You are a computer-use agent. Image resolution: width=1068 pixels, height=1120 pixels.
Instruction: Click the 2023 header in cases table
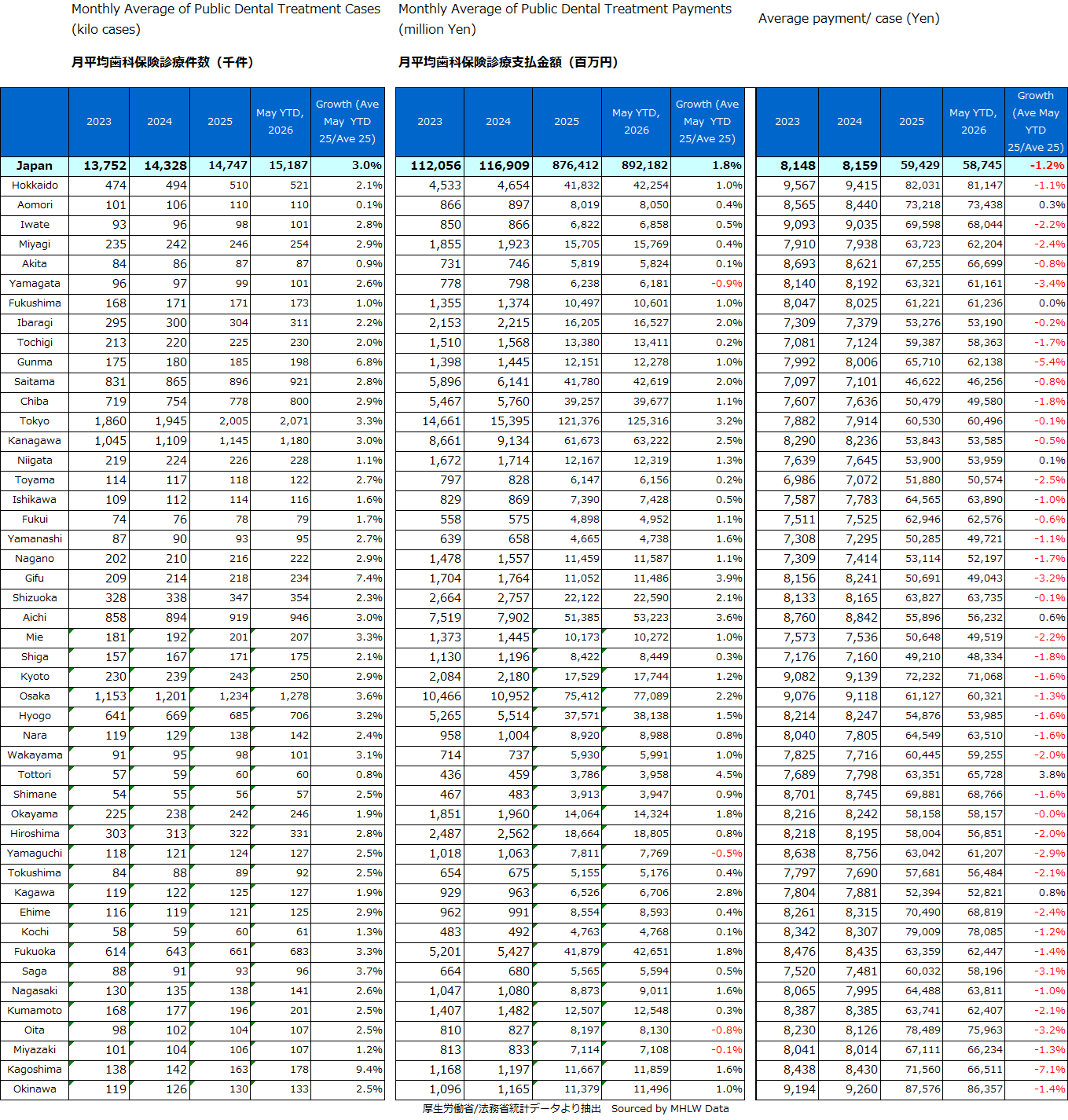tap(99, 122)
